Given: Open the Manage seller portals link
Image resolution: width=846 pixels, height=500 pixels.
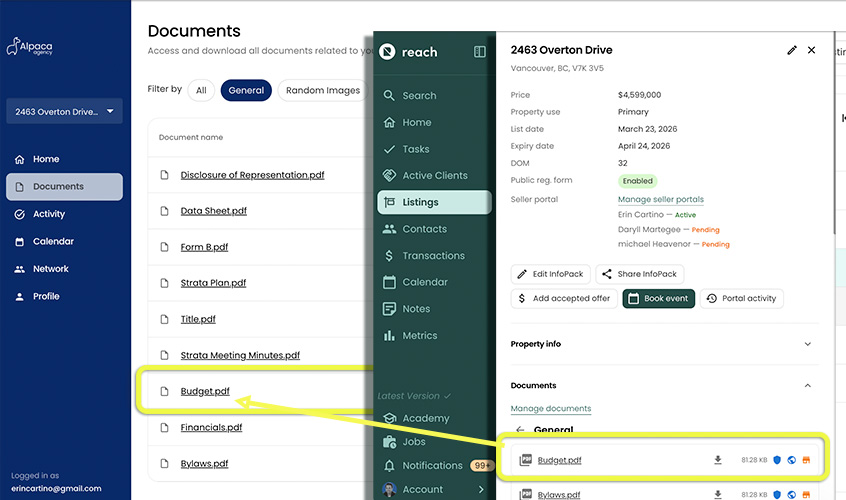Looking at the screenshot, I should click(x=660, y=200).
